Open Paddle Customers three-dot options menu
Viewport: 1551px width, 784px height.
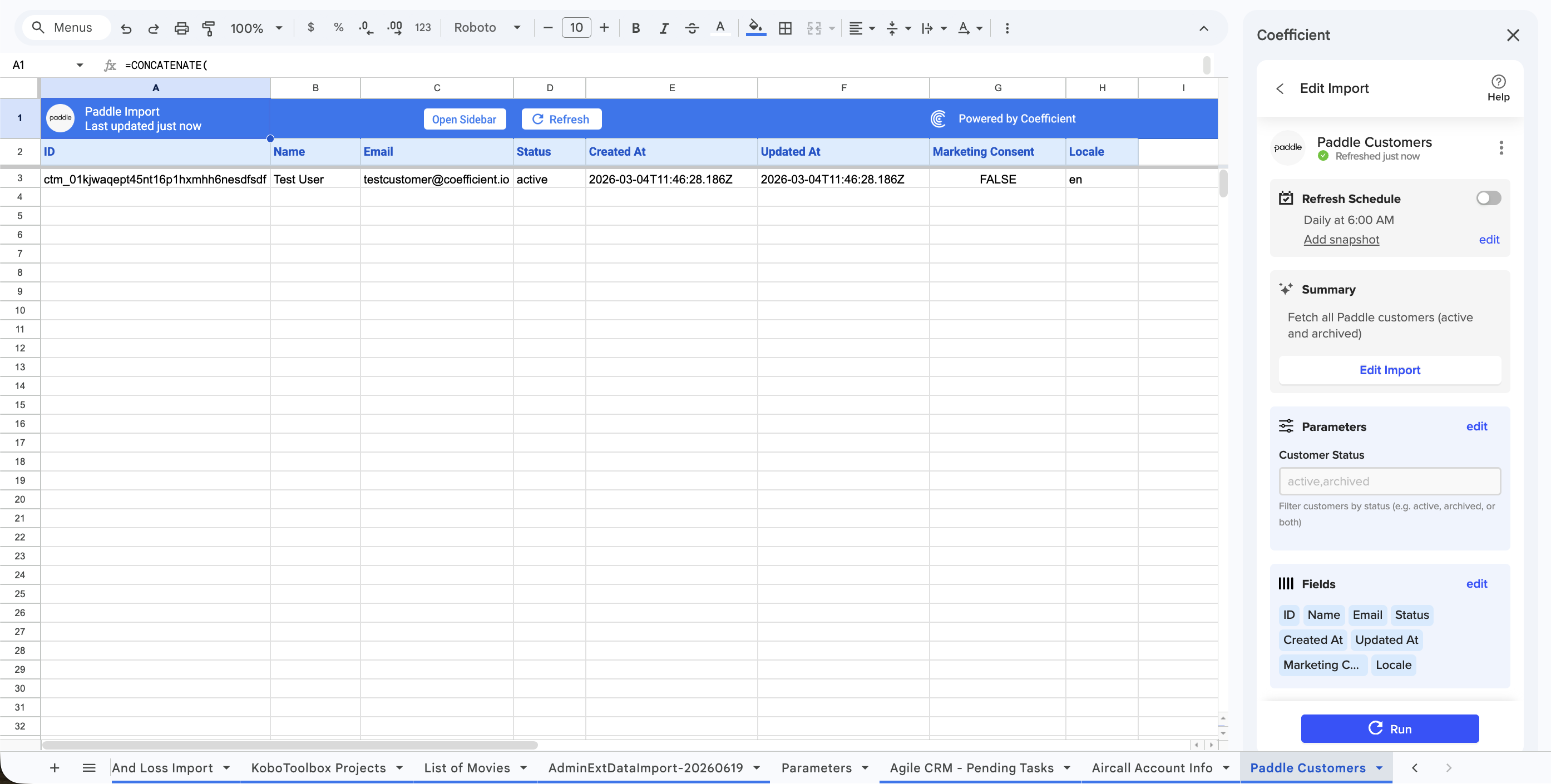pos(1500,148)
